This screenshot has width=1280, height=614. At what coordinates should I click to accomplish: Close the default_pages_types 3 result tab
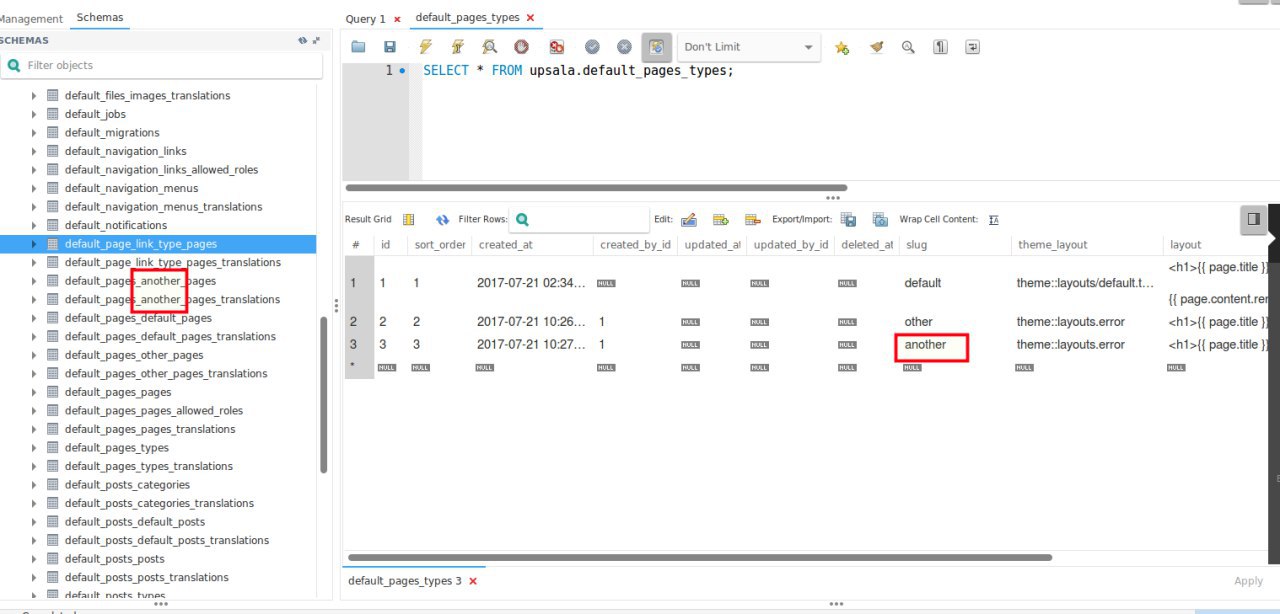pos(473,581)
